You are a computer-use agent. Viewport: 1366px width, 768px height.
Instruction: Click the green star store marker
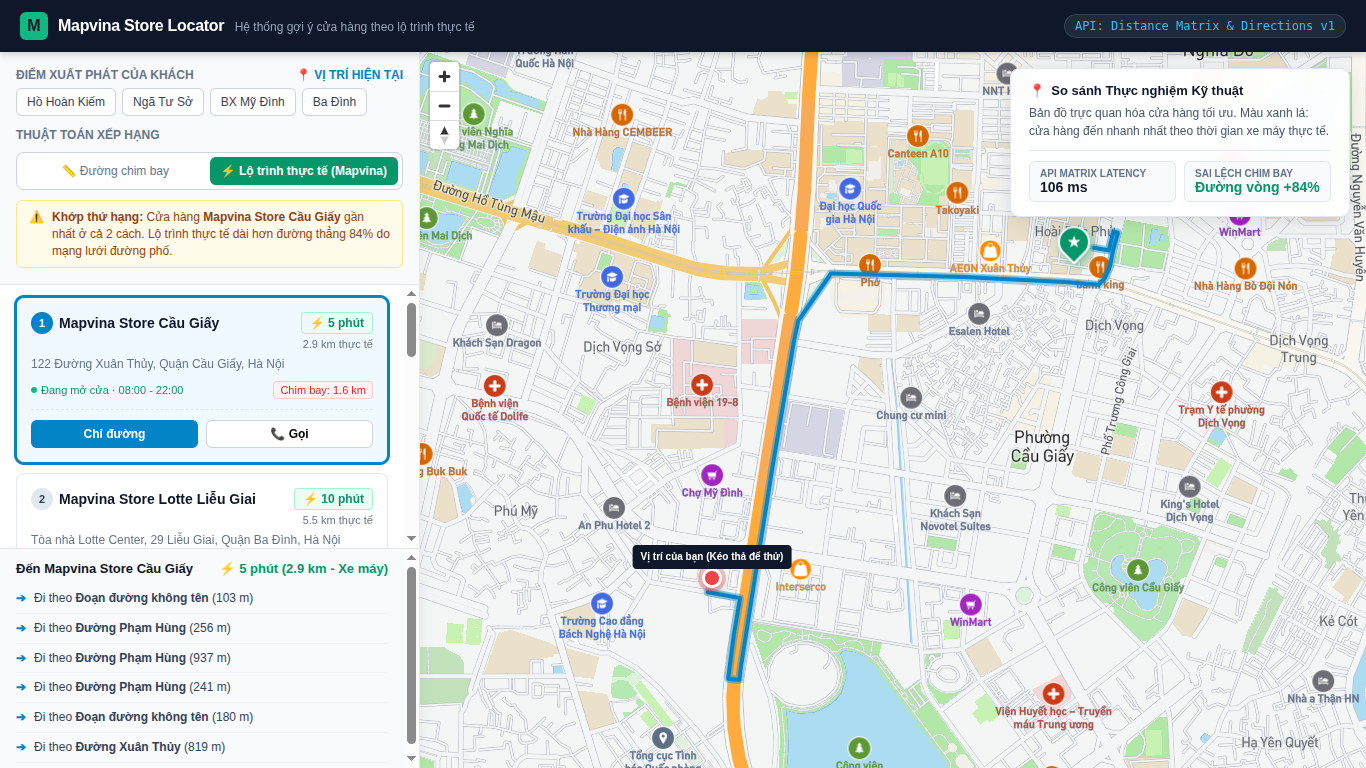click(1073, 243)
